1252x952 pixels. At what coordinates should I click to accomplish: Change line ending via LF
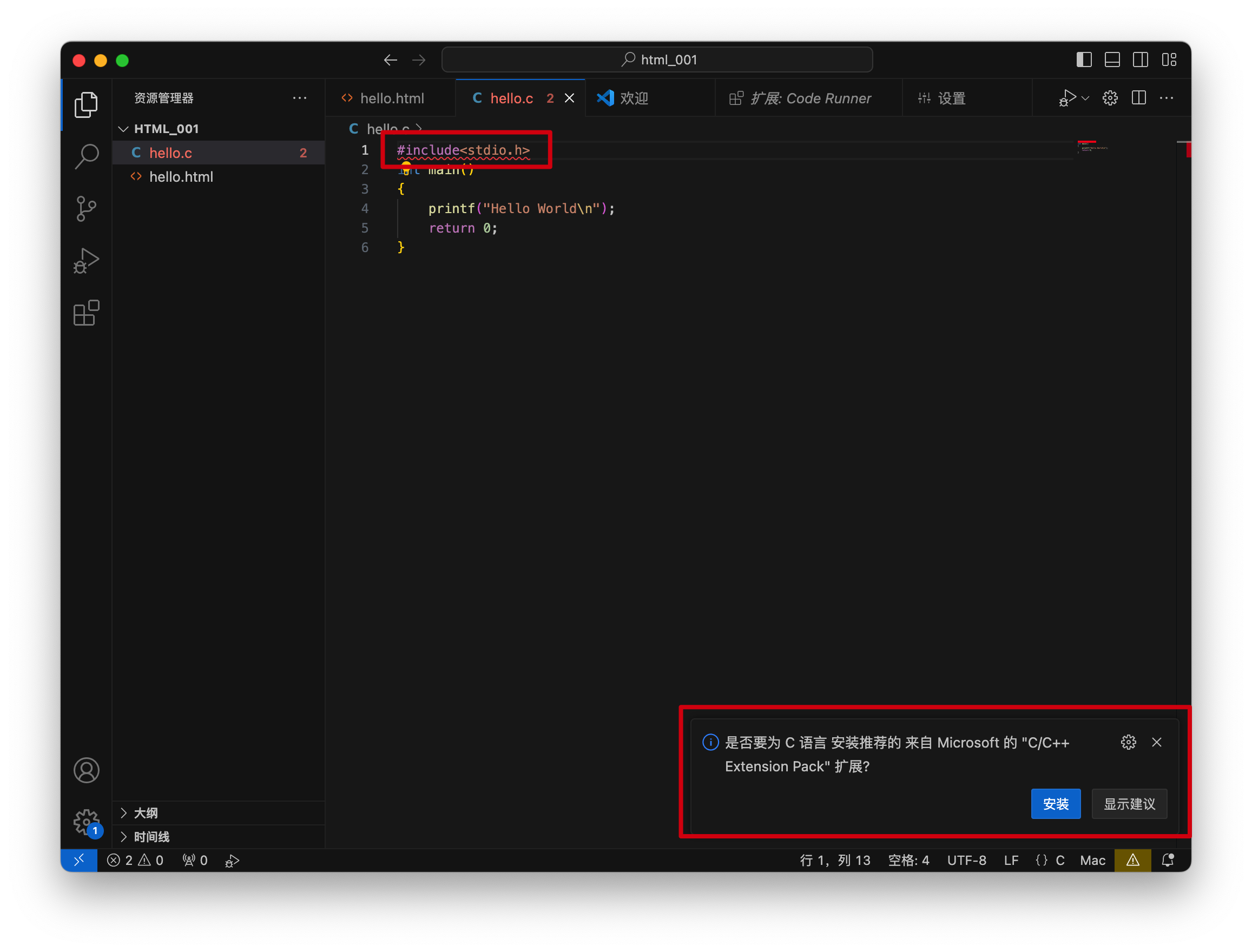click(x=1011, y=861)
